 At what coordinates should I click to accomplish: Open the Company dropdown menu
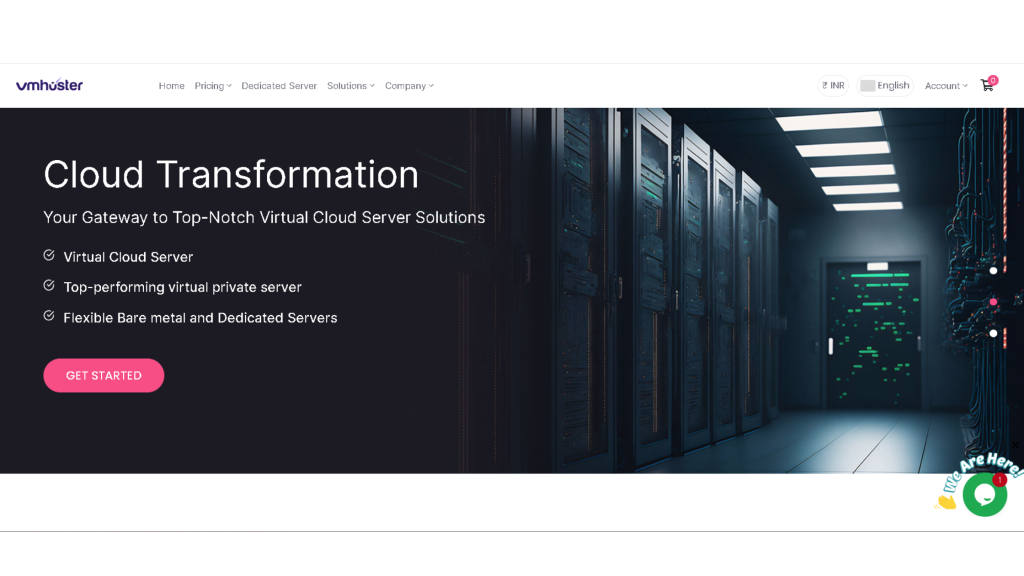pos(409,86)
